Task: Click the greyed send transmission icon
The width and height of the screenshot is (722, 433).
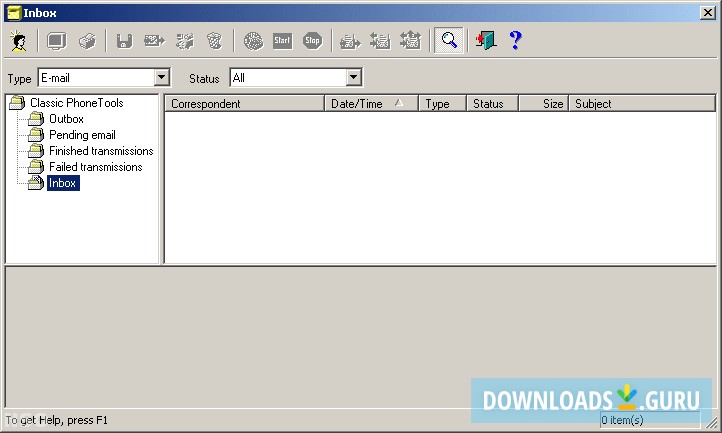Action: 350,41
